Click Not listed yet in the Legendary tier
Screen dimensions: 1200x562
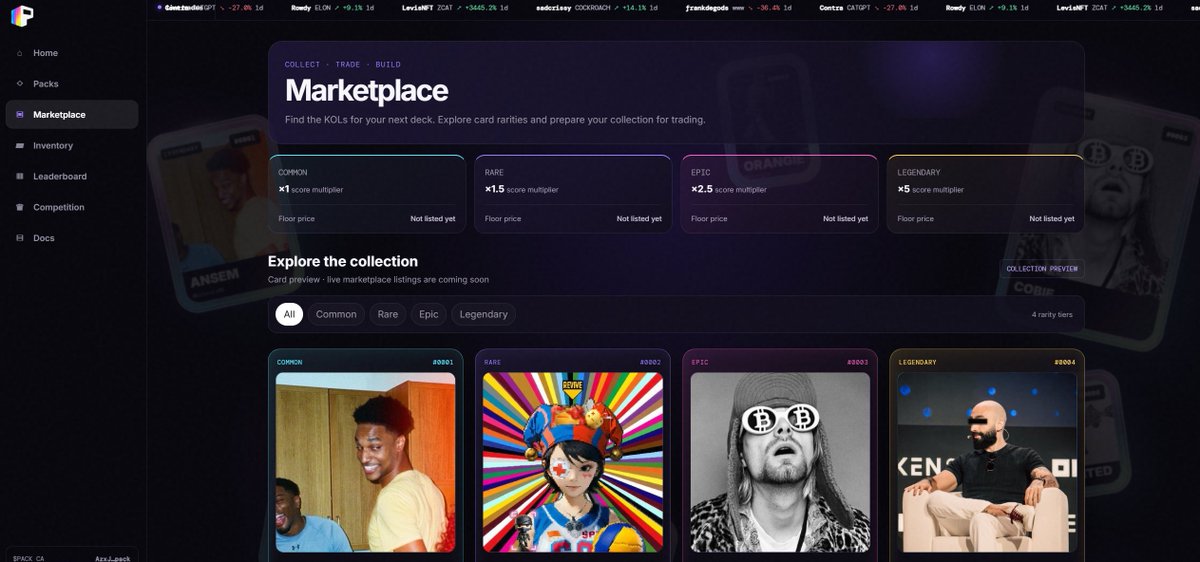pyautogui.click(x=1052, y=218)
